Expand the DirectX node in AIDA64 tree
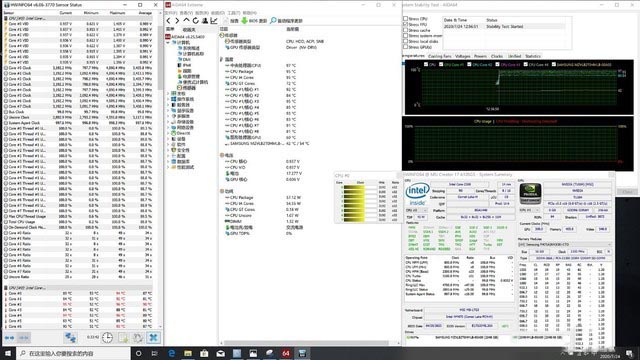 pyautogui.click(x=168, y=133)
